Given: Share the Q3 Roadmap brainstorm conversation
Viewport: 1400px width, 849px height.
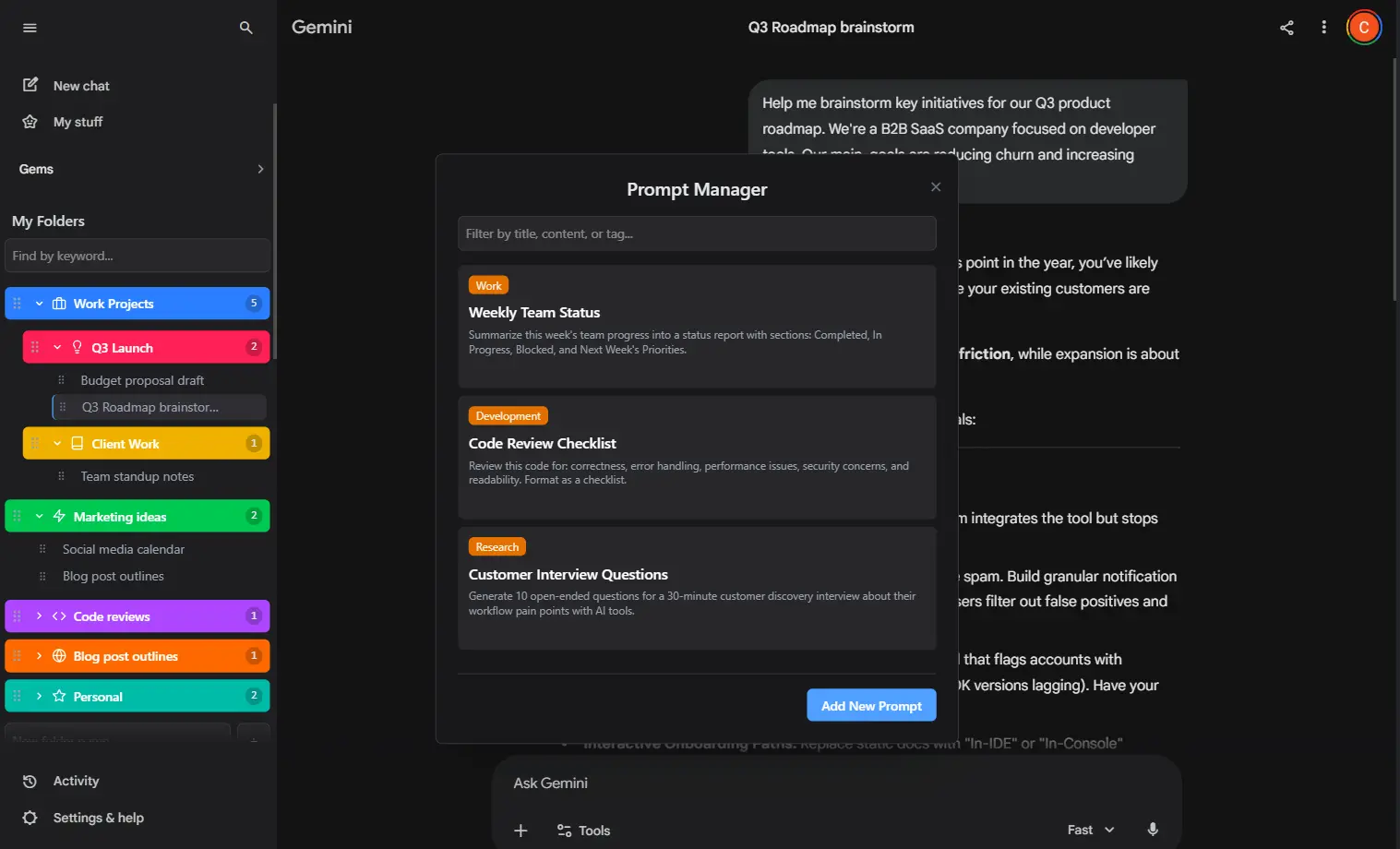Looking at the screenshot, I should pyautogui.click(x=1286, y=28).
